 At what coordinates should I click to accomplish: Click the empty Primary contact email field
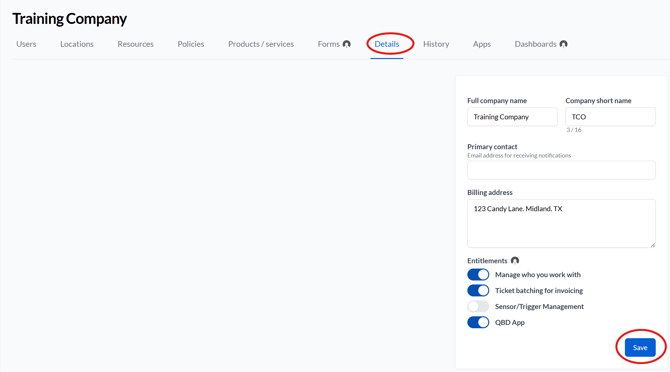click(561, 170)
